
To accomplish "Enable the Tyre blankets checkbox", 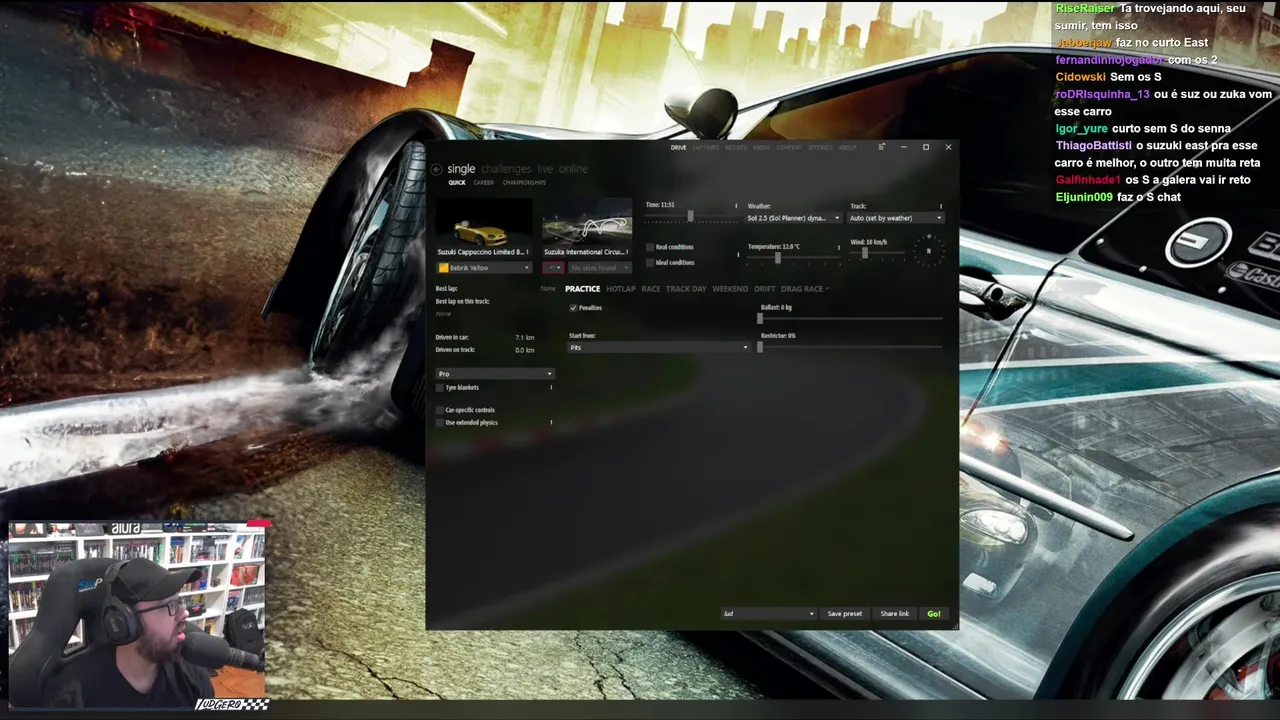I will pos(440,387).
